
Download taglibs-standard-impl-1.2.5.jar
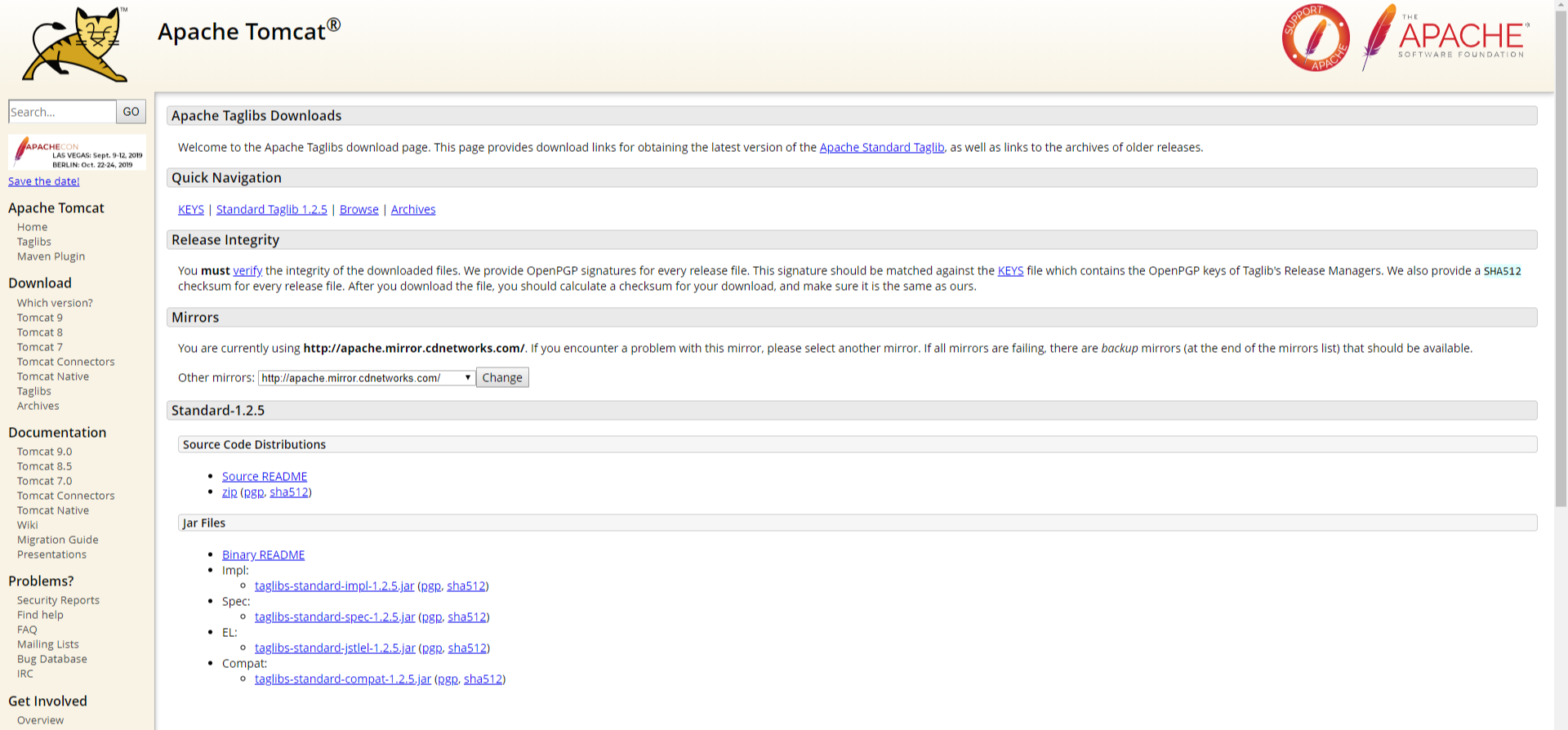334,586
